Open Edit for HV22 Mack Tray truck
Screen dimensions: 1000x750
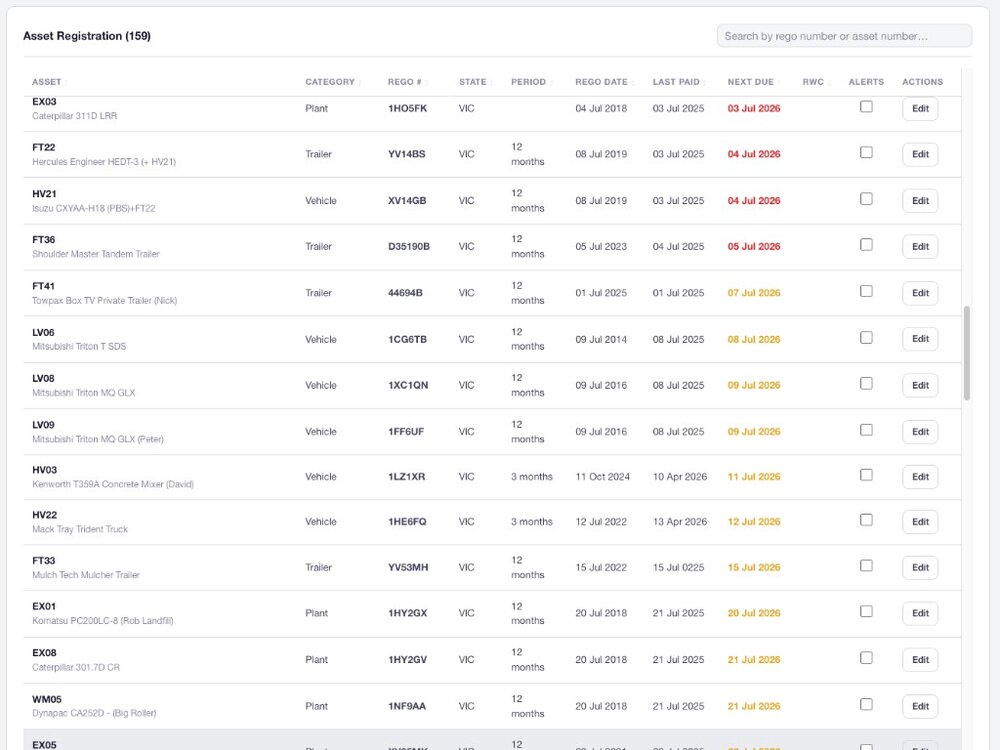tap(920, 522)
